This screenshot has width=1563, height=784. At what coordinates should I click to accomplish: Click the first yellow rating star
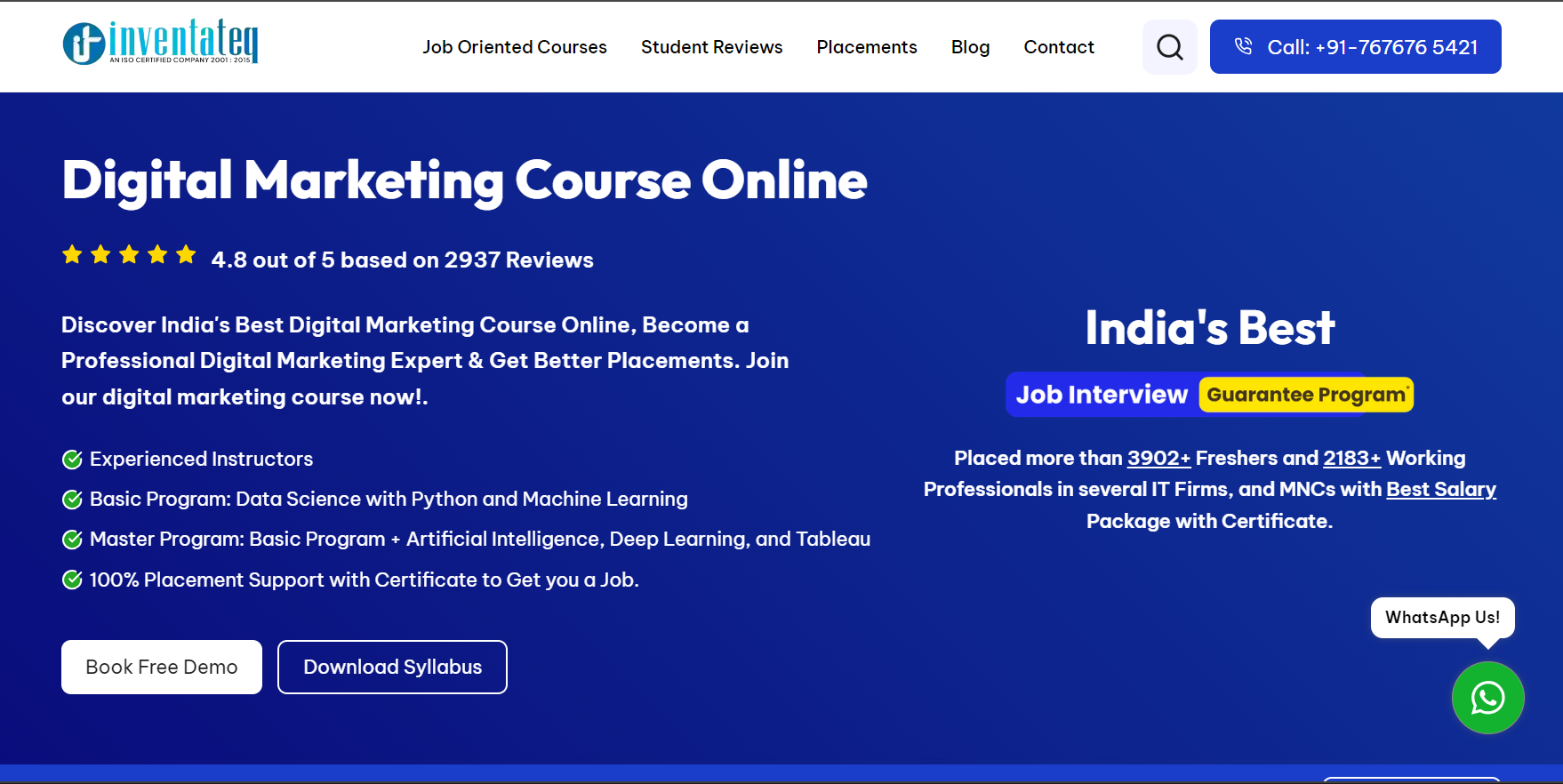[72, 256]
